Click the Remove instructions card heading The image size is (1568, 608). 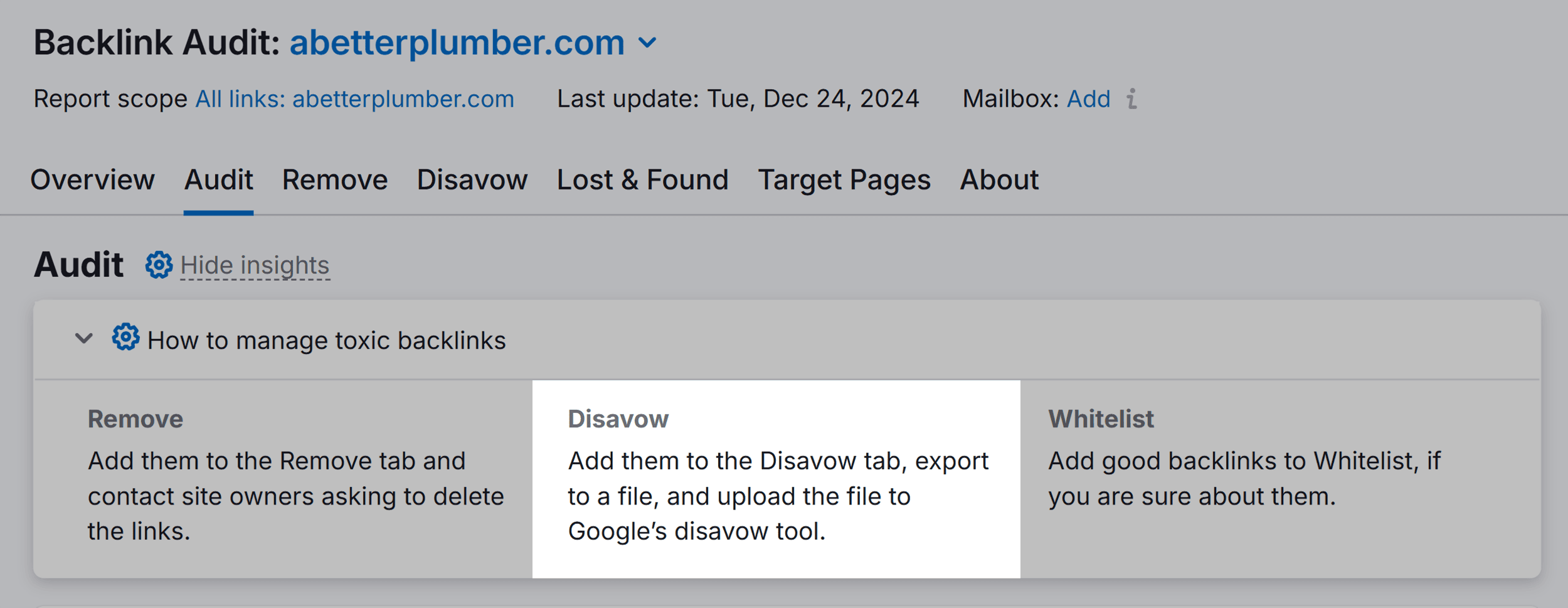(x=135, y=419)
